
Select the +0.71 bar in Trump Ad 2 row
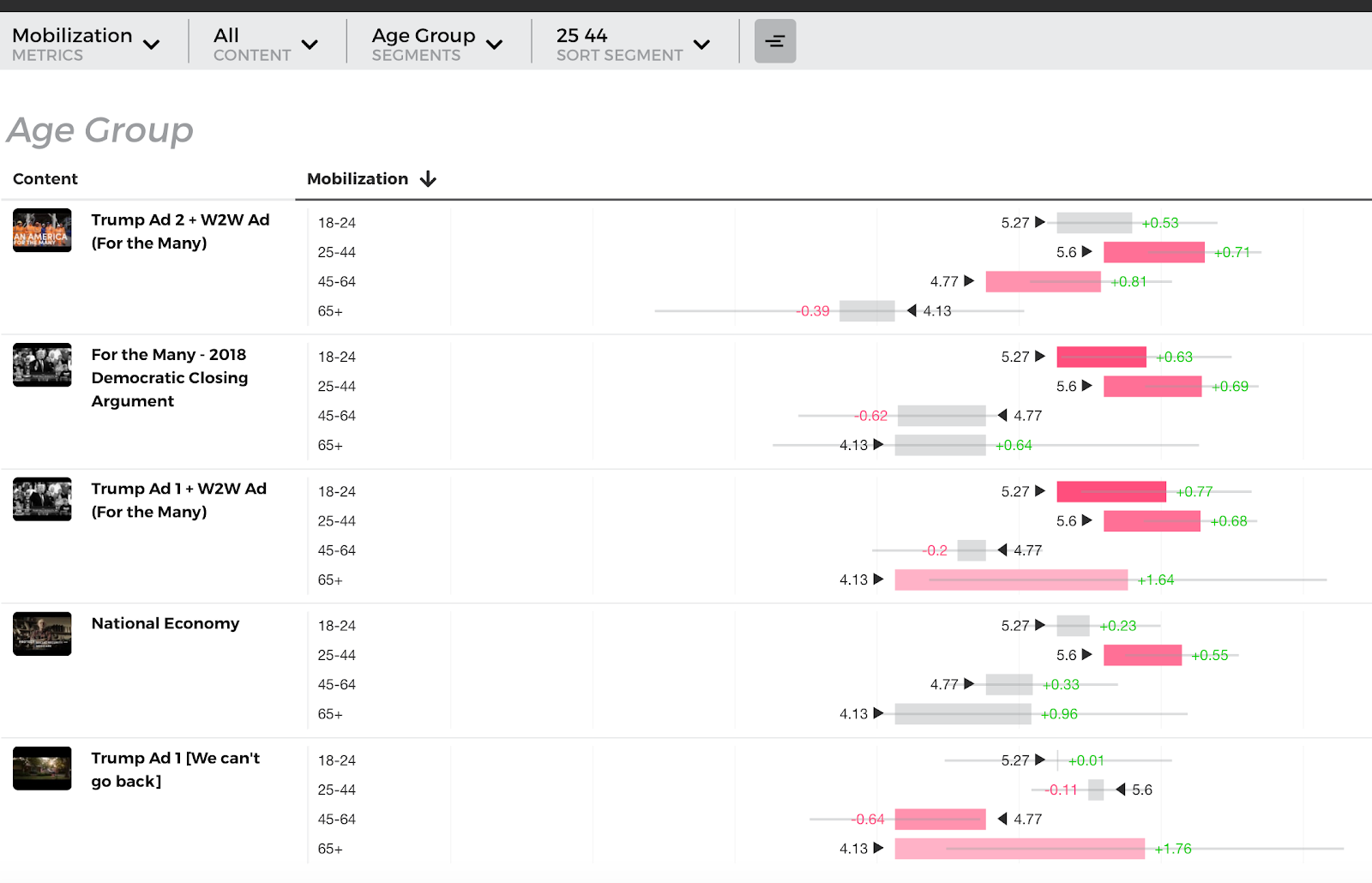(1153, 252)
